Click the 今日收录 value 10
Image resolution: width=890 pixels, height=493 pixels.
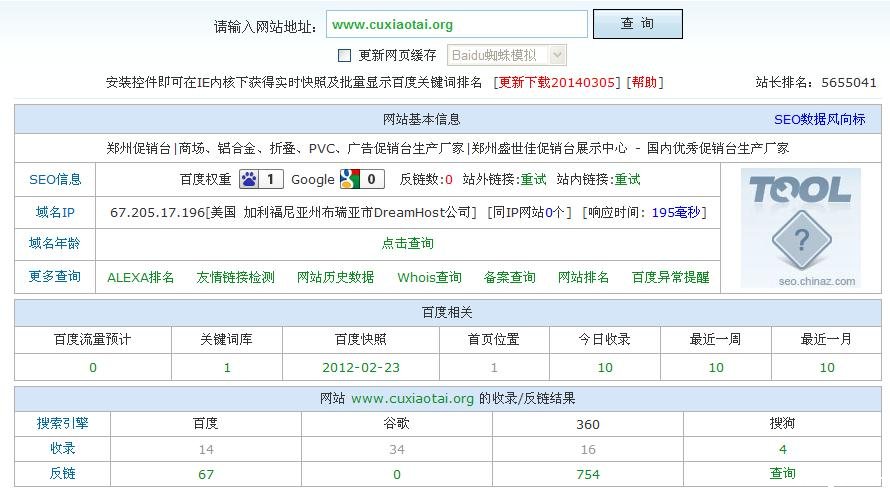pos(605,368)
